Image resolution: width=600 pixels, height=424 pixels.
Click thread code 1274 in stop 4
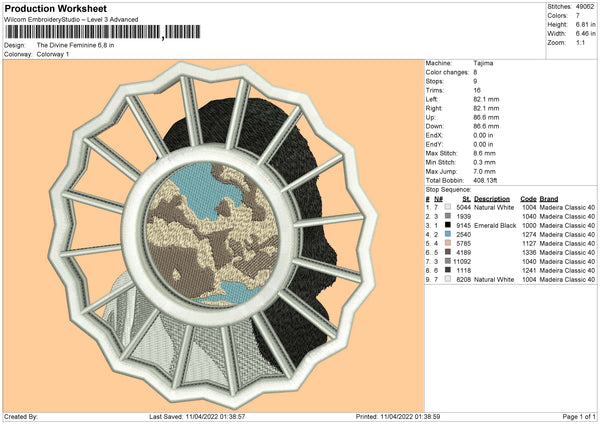click(529, 234)
